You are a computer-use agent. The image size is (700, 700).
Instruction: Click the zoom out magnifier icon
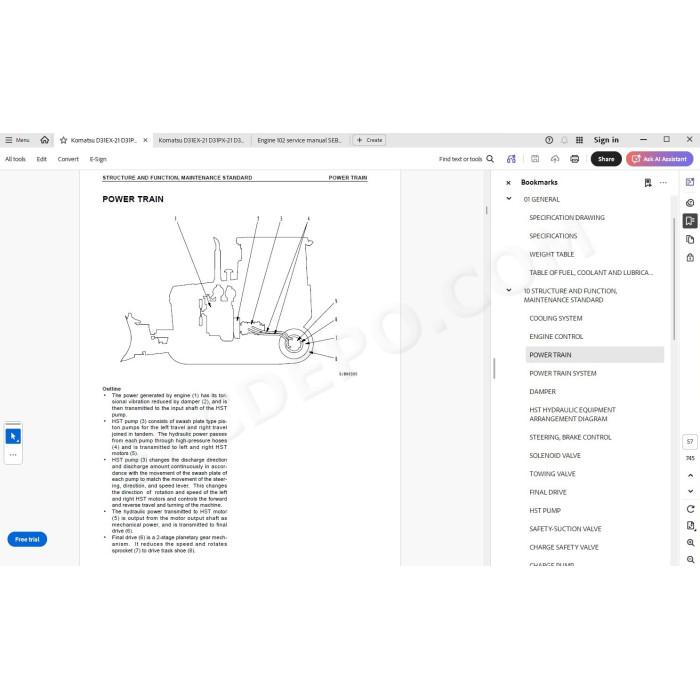click(691, 559)
